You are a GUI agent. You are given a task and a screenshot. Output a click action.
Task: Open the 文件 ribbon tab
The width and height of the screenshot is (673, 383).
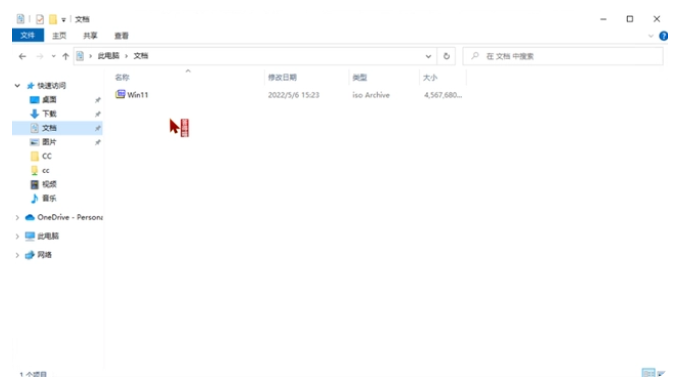(27, 35)
